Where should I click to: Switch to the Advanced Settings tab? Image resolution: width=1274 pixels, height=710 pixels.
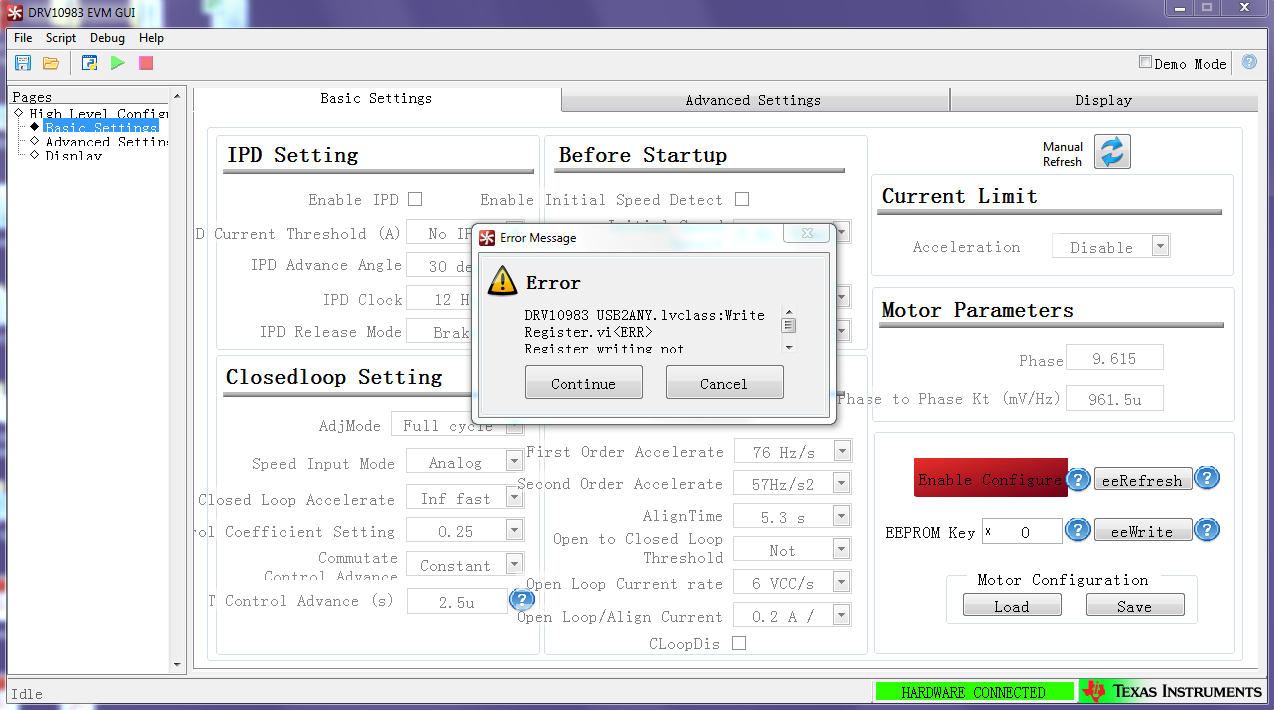pyautogui.click(x=754, y=100)
